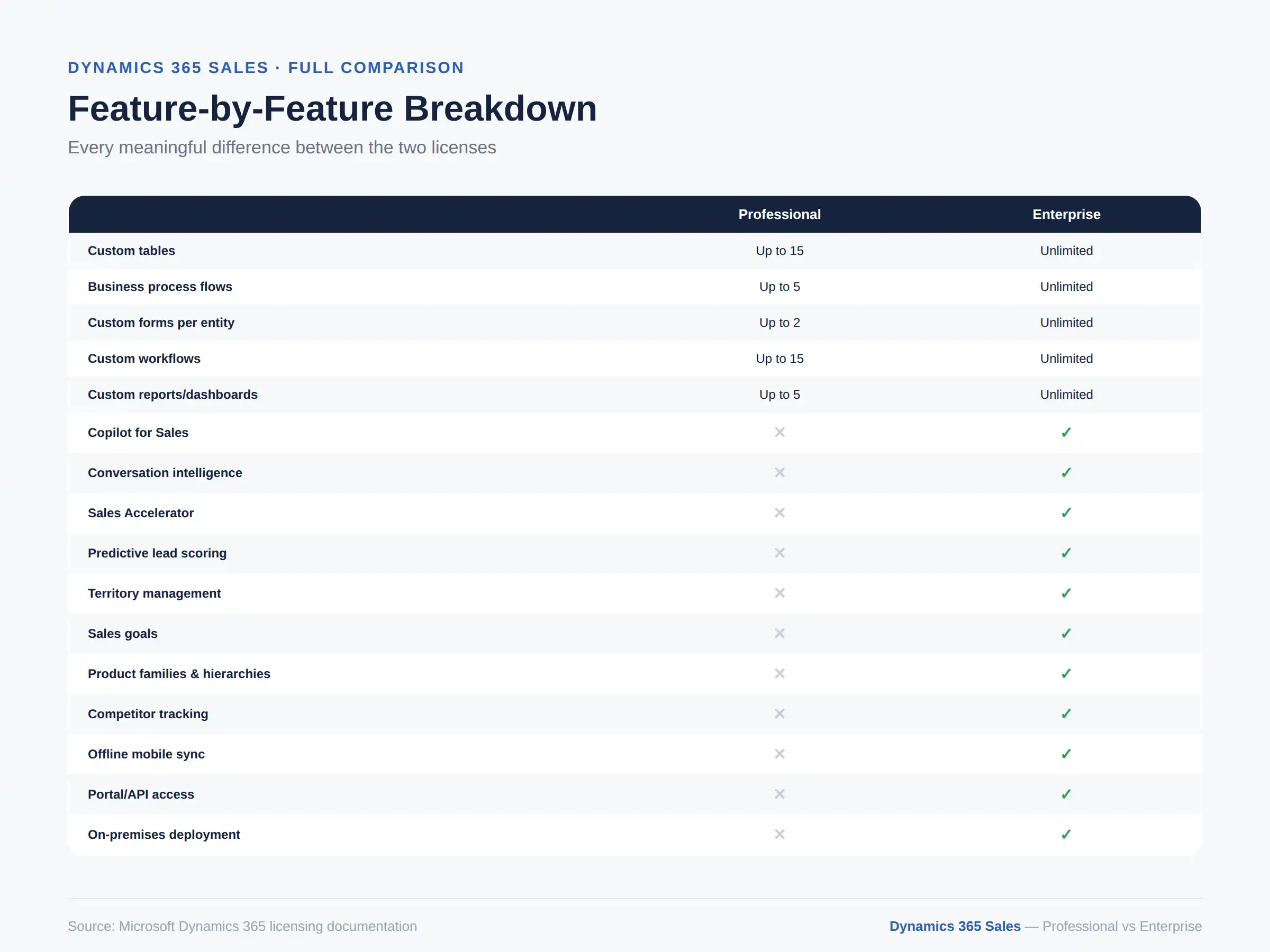Viewport: 1270px width, 952px height.
Task: Click the green checkmark for Portal/API access
Action: coord(1066,794)
